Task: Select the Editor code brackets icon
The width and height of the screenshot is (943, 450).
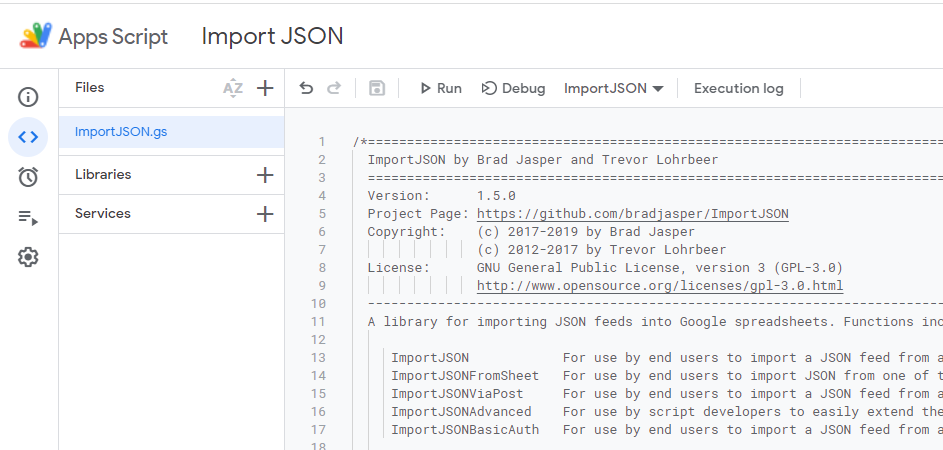Action: 28,137
